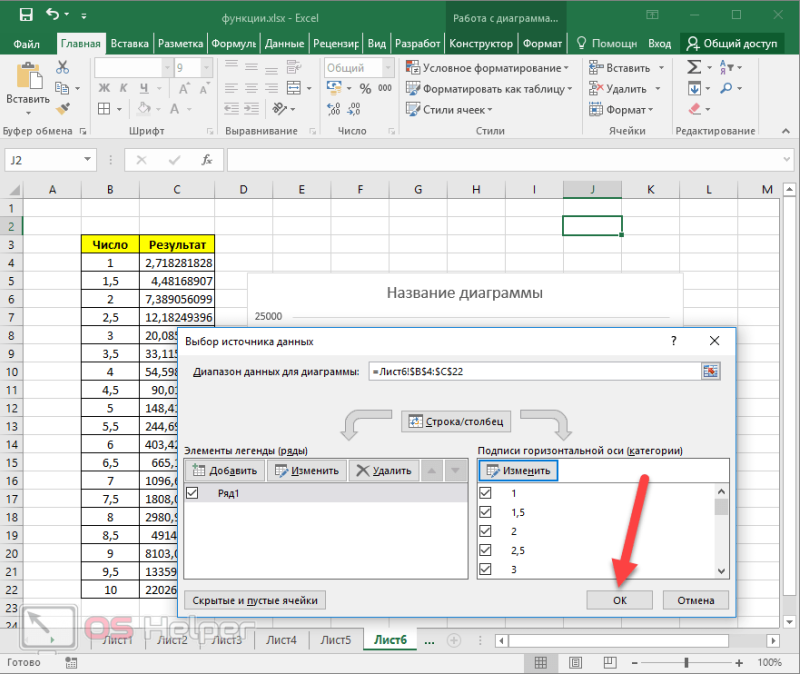800x674 pixels.
Task: Click the data range input field
Action: (535, 371)
